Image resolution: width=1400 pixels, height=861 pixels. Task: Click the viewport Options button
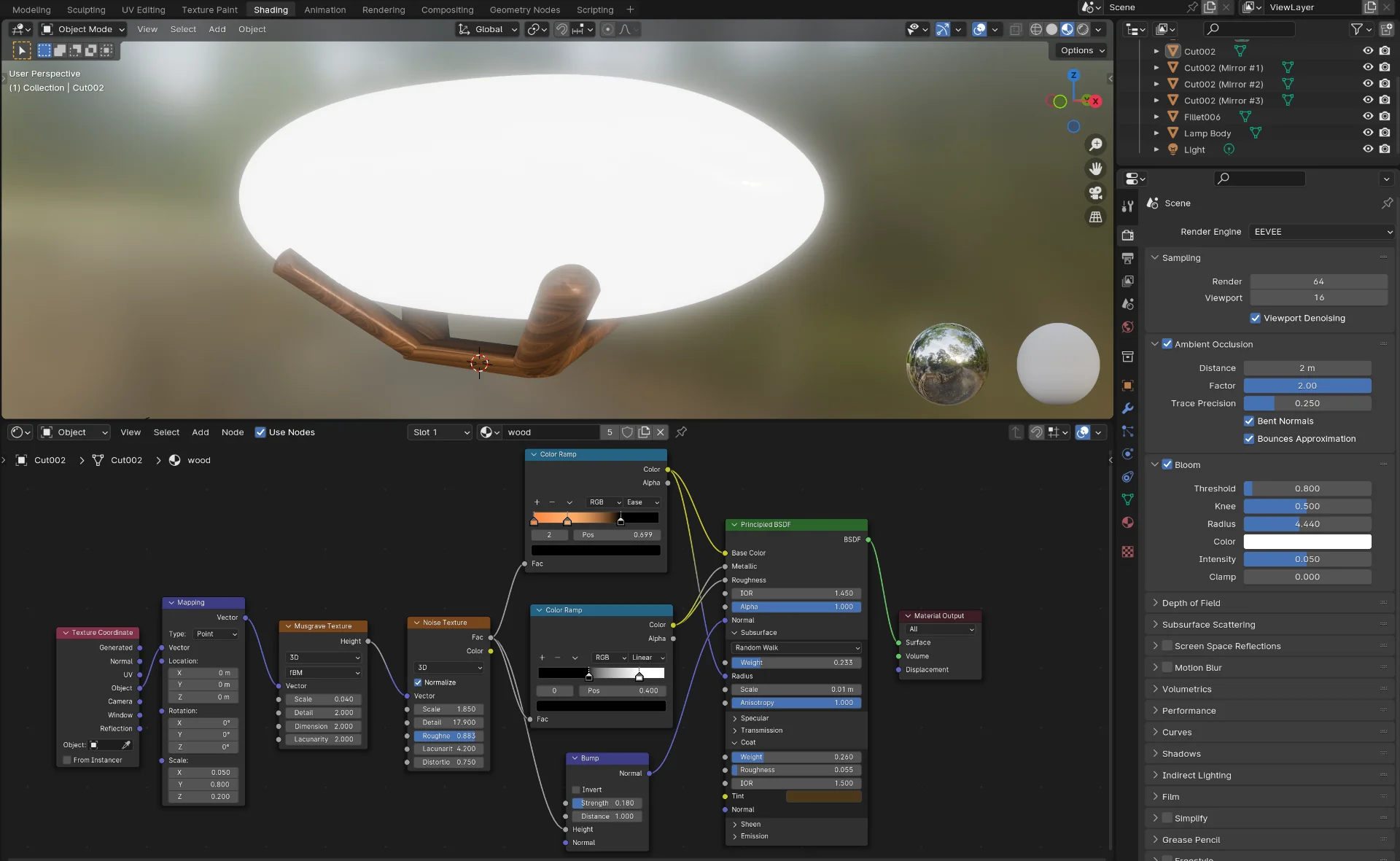[x=1082, y=50]
